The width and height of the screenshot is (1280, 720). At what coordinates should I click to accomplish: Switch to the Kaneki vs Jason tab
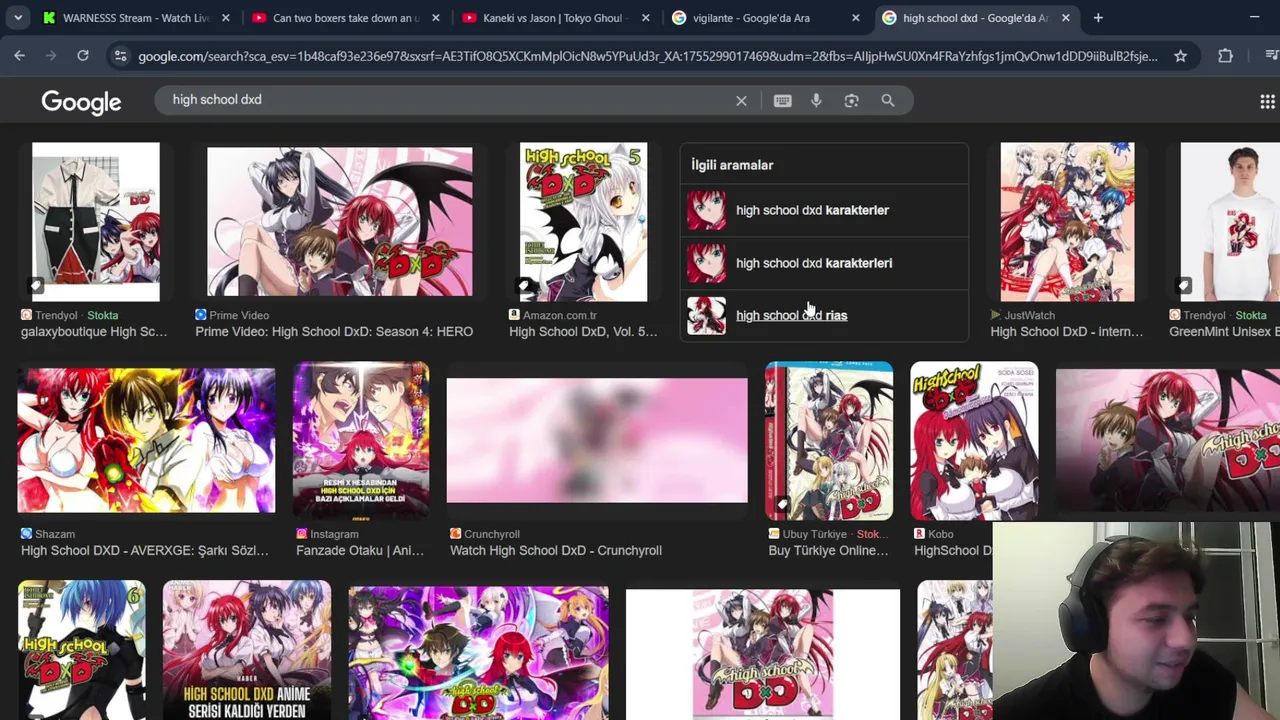(x=555, y=18)
